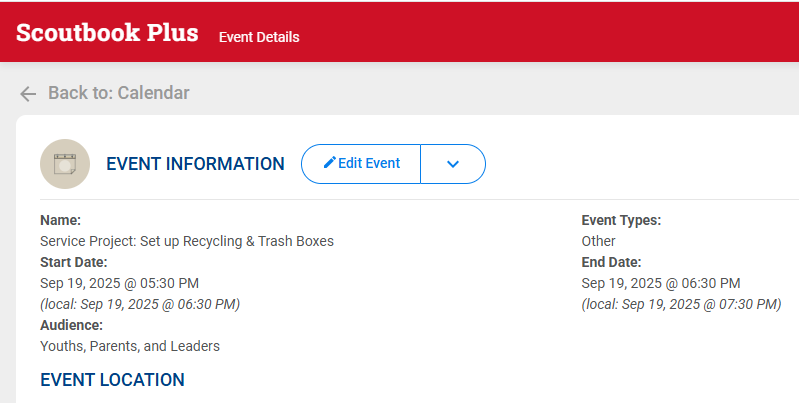
Task: Click the Event Types value Other
Action: pyautogui.click(x=598, y=241)
